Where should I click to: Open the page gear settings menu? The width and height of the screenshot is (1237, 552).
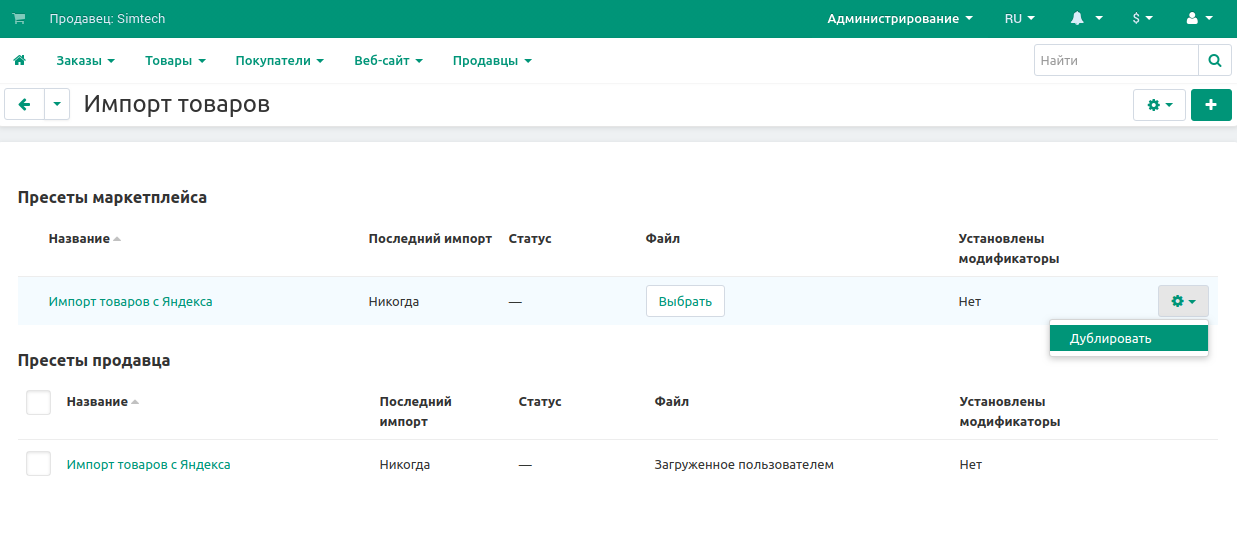pos(1159,105)
